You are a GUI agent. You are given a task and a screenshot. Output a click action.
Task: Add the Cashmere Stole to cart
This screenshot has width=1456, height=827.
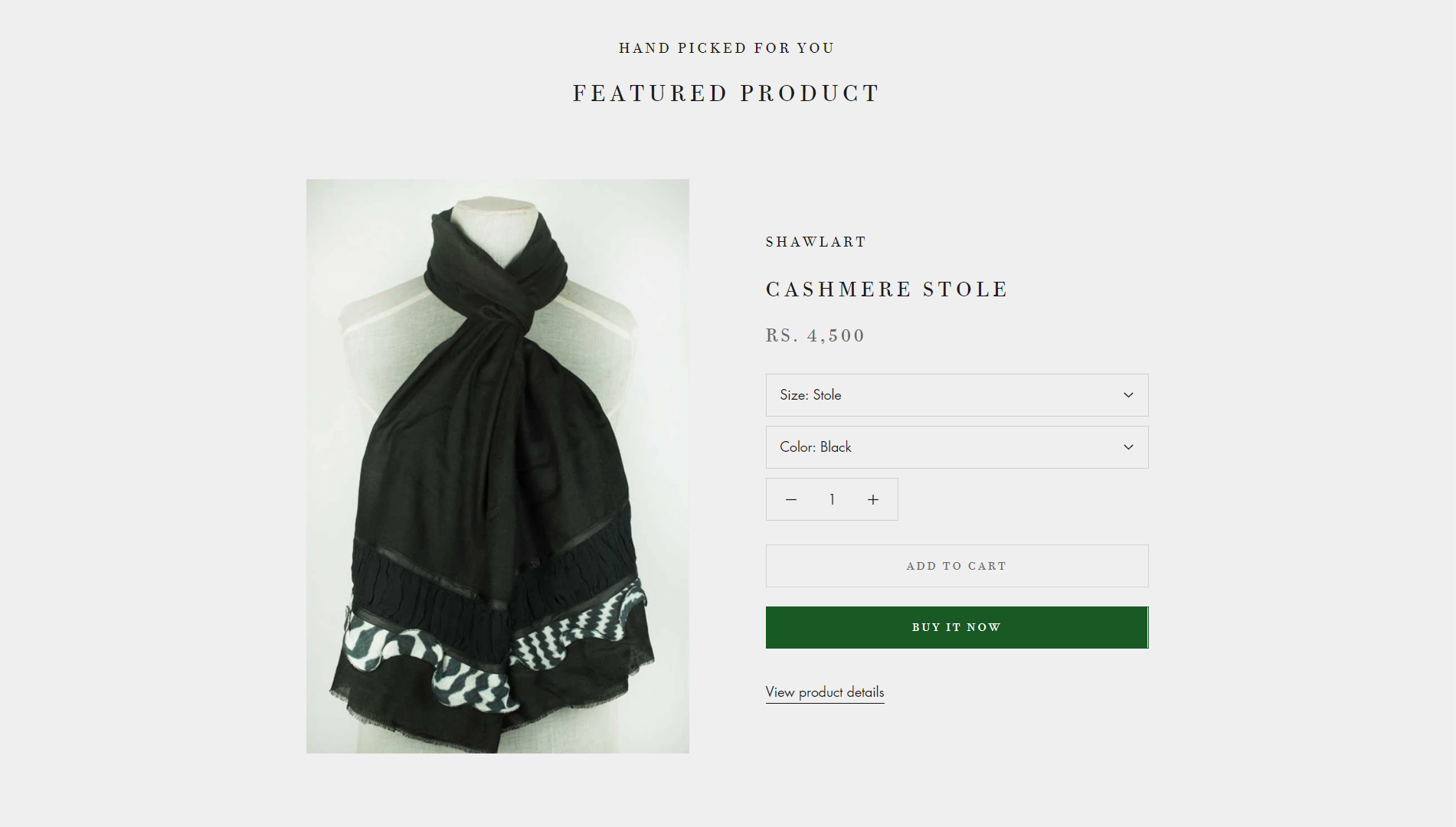pyautogui.click(x=957, y=566)
